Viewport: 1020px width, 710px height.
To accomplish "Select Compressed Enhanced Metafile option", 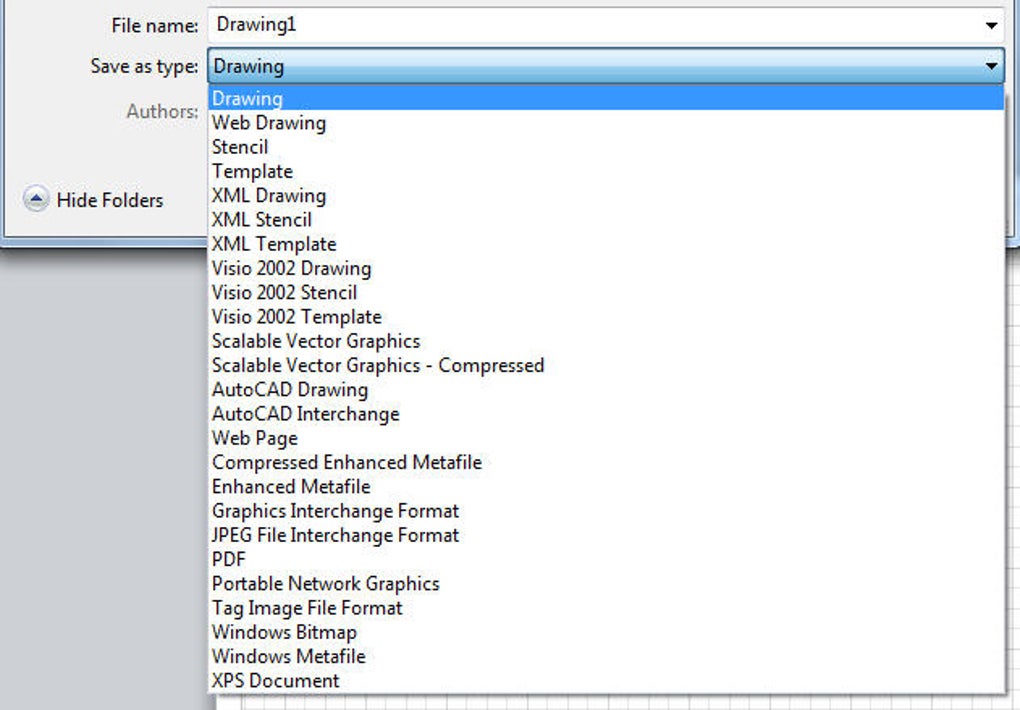I will click(606, 462).
